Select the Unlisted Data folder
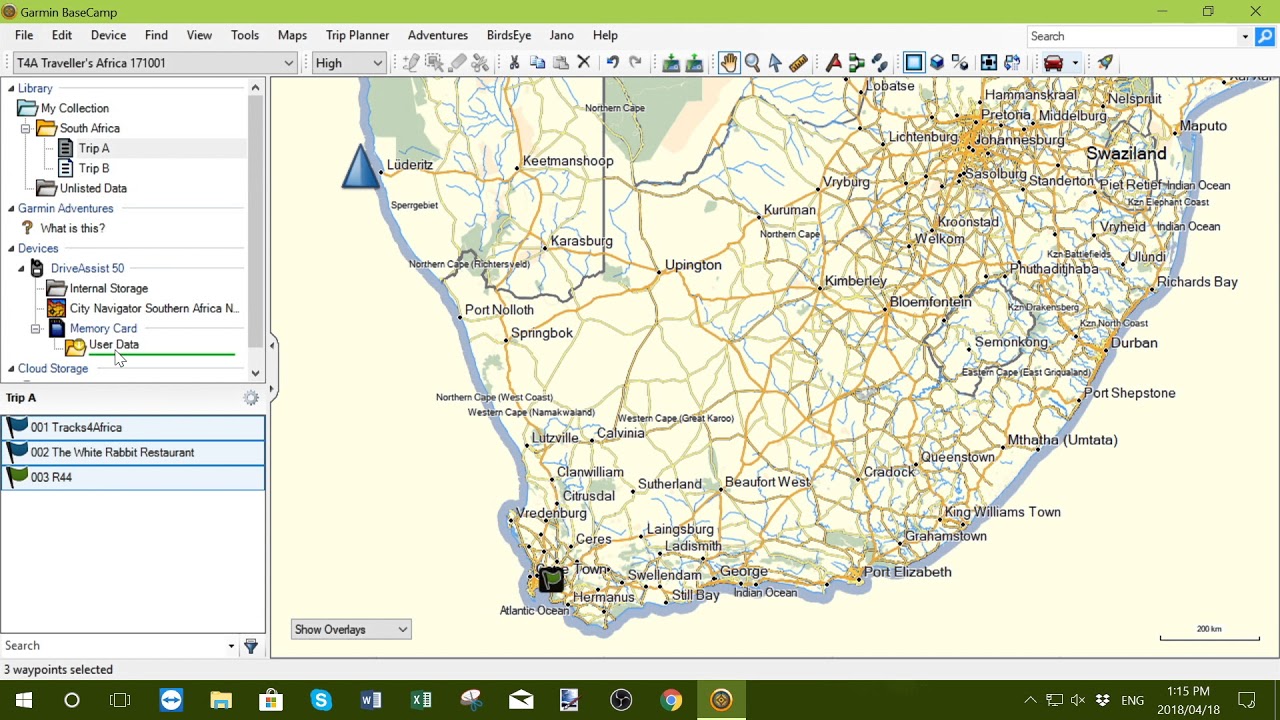This screenshot has height=720, width=1280. [x=93, y=188]
